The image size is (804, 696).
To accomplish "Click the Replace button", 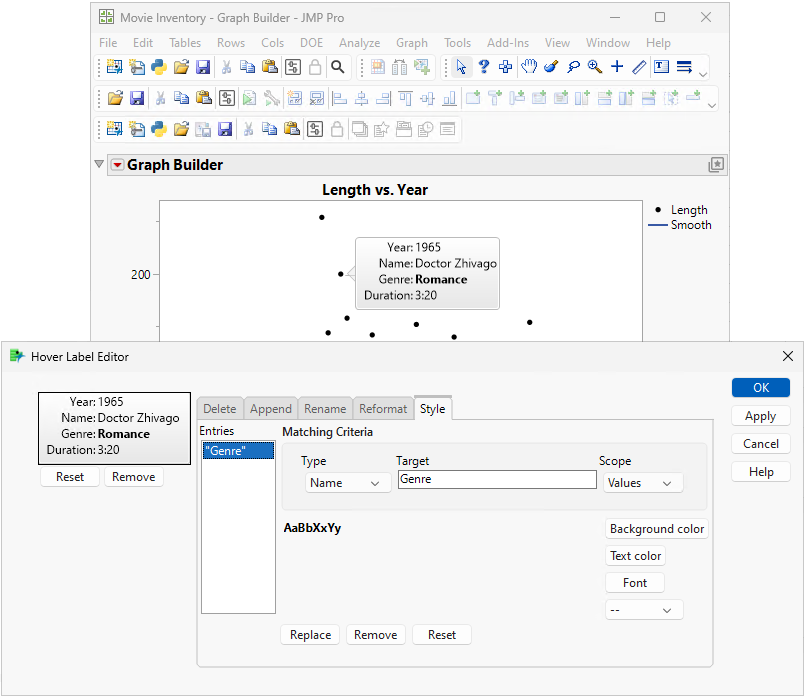I will point(310,635).
